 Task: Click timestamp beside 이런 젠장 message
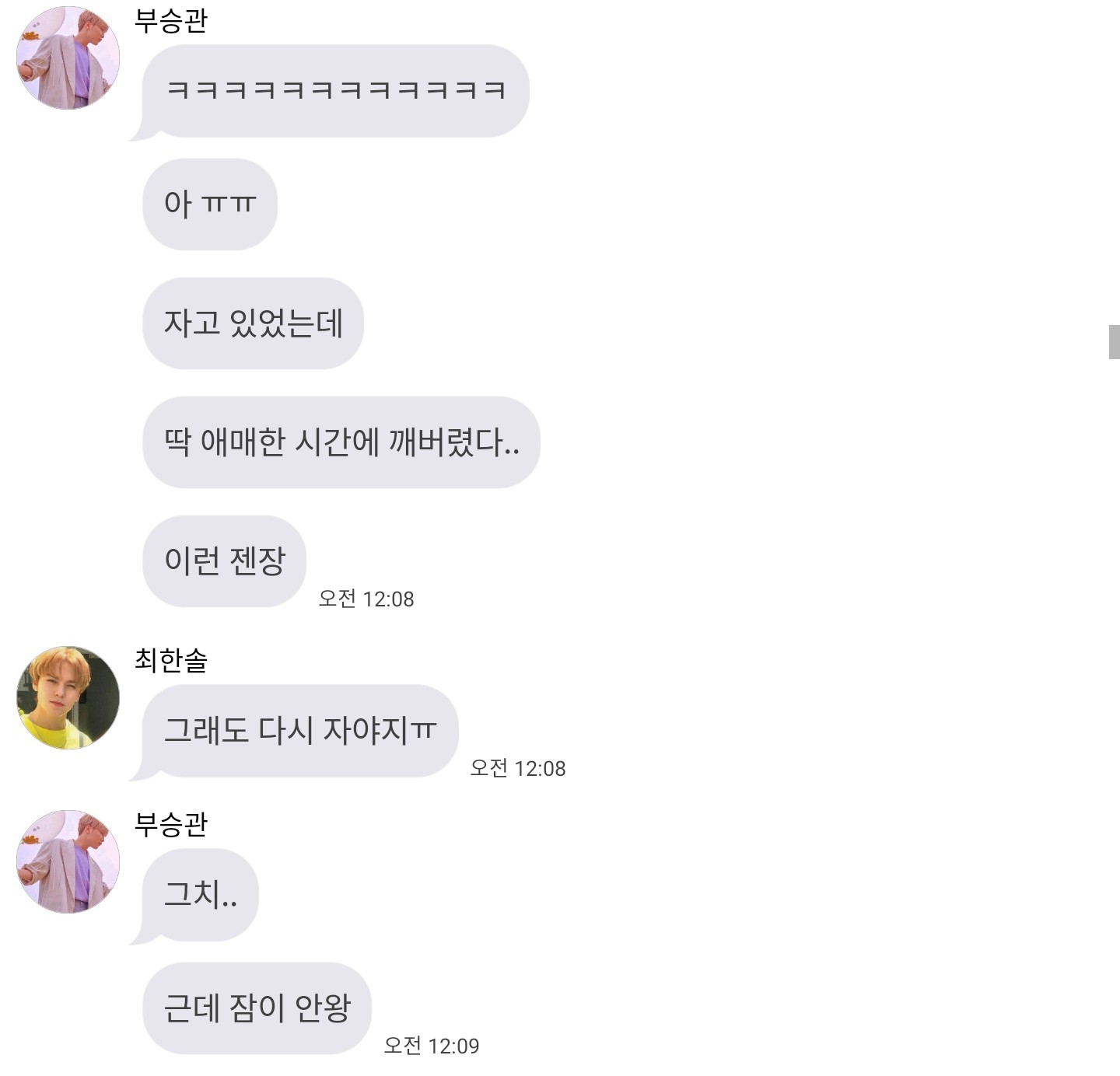[366, 599]
